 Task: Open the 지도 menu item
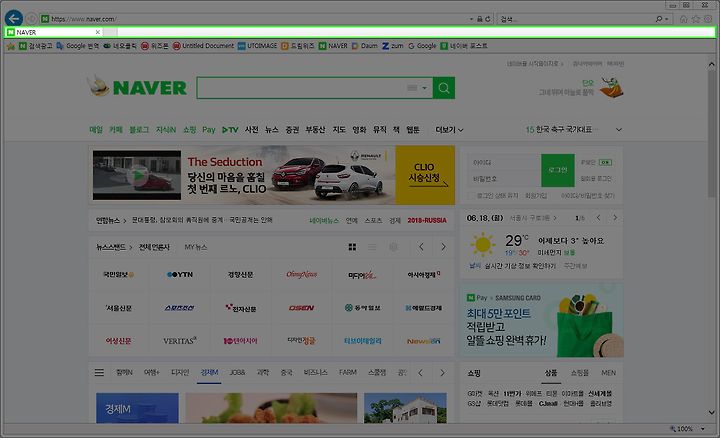click(x=339, y=130)
